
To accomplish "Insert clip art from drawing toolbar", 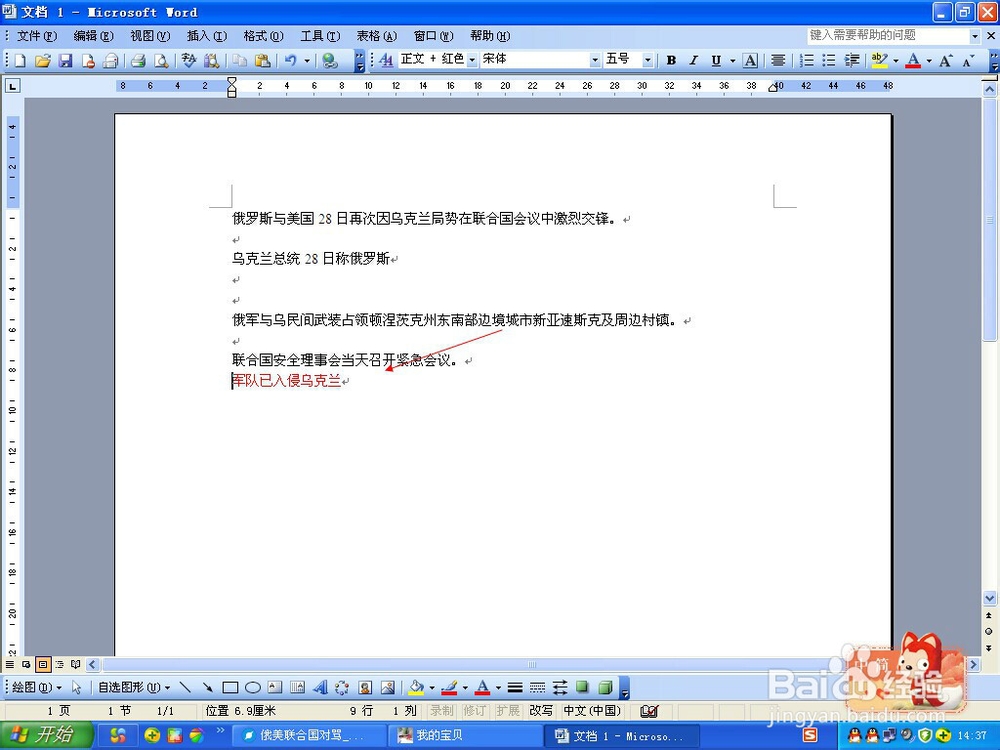I will (365, 688).
